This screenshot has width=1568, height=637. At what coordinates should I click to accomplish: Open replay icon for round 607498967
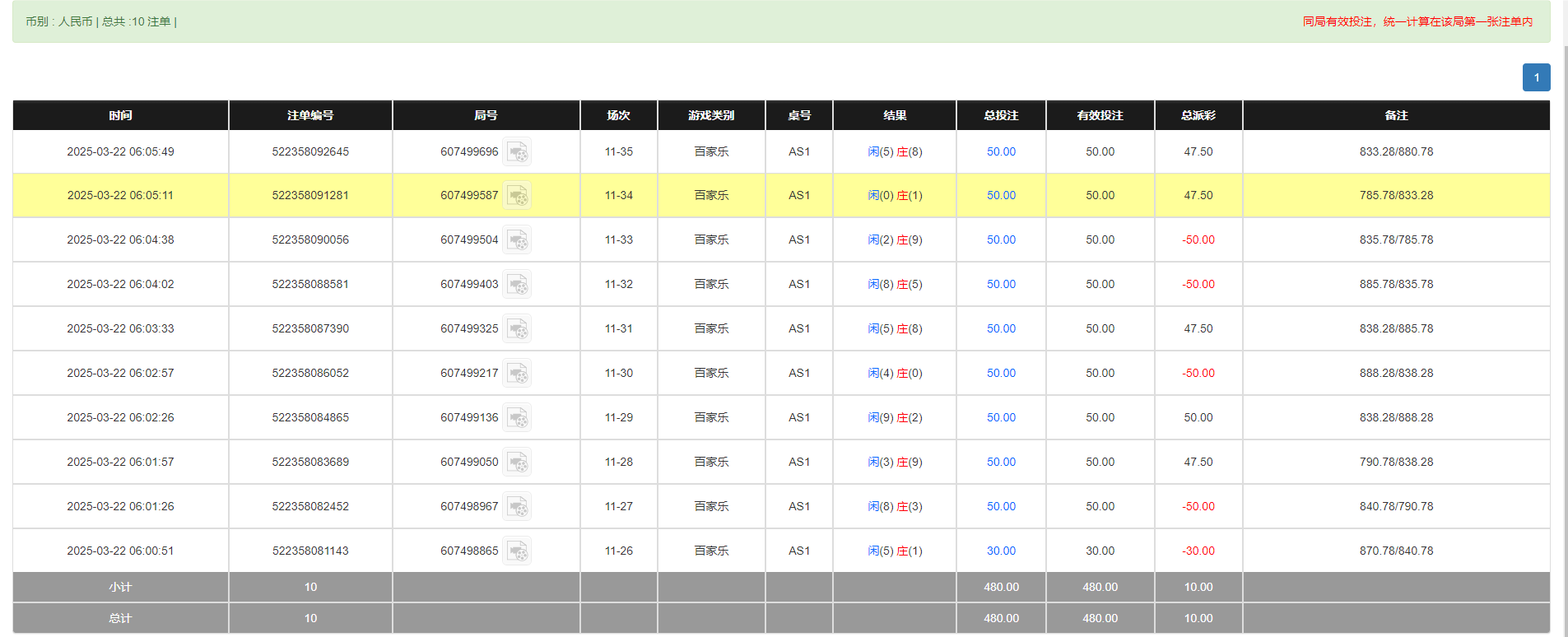(517, 507)
